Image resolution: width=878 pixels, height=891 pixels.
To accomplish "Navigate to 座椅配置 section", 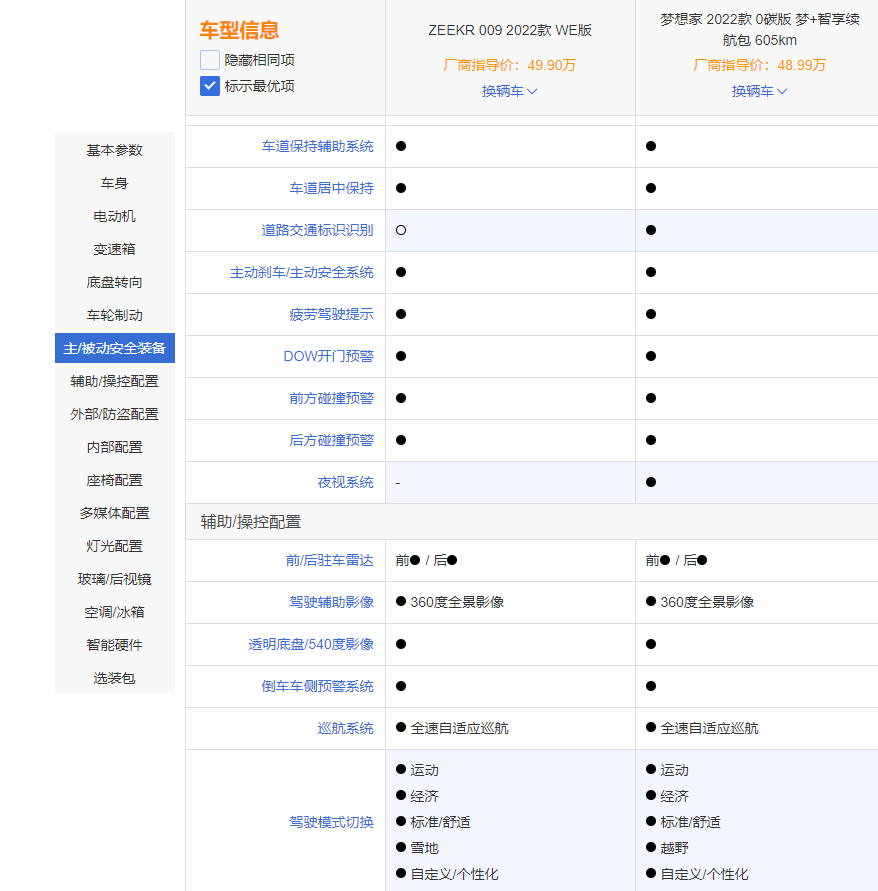I will click(115, 480).
